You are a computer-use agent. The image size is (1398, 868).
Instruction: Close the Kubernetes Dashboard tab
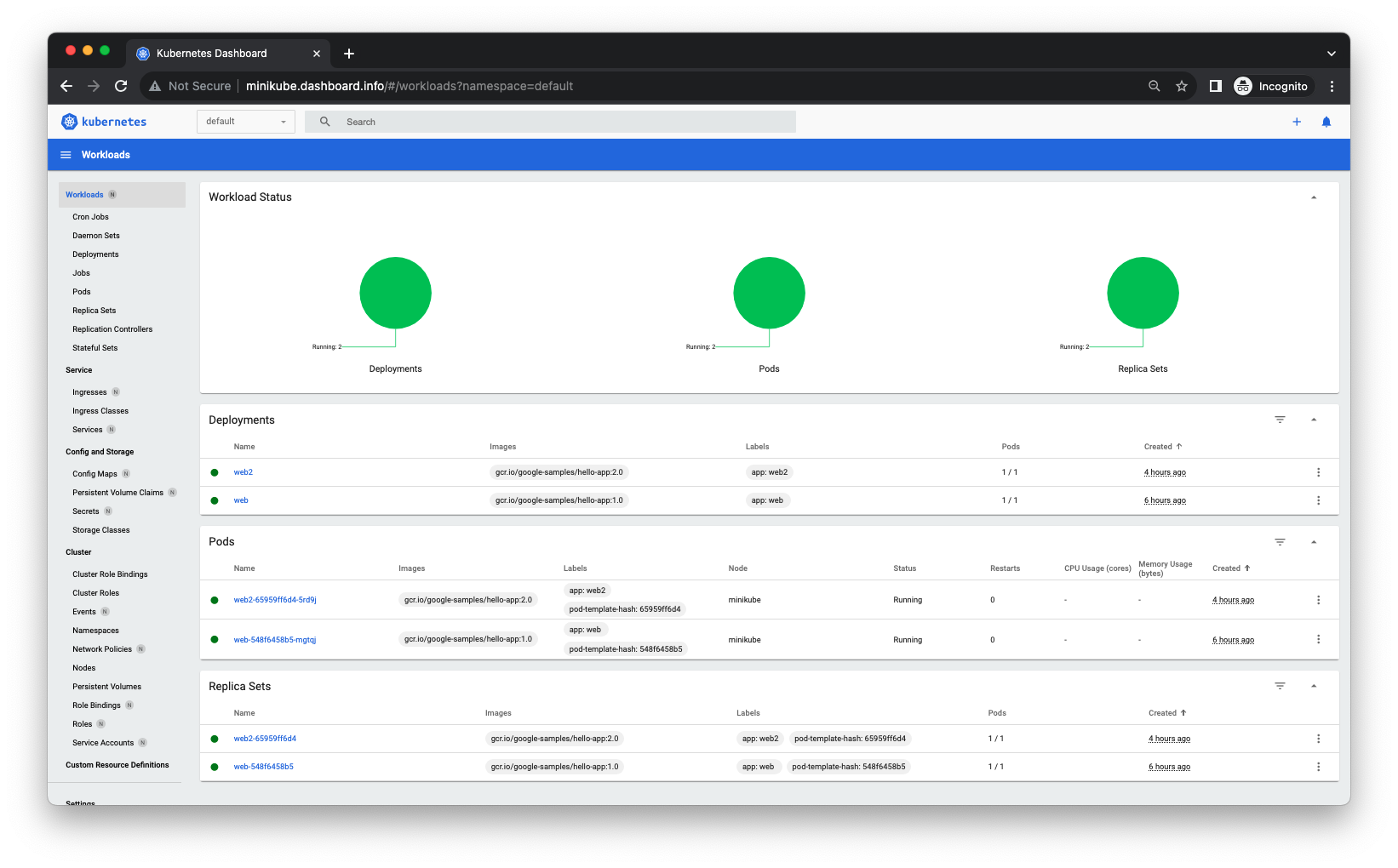click(x=317, y=54)
